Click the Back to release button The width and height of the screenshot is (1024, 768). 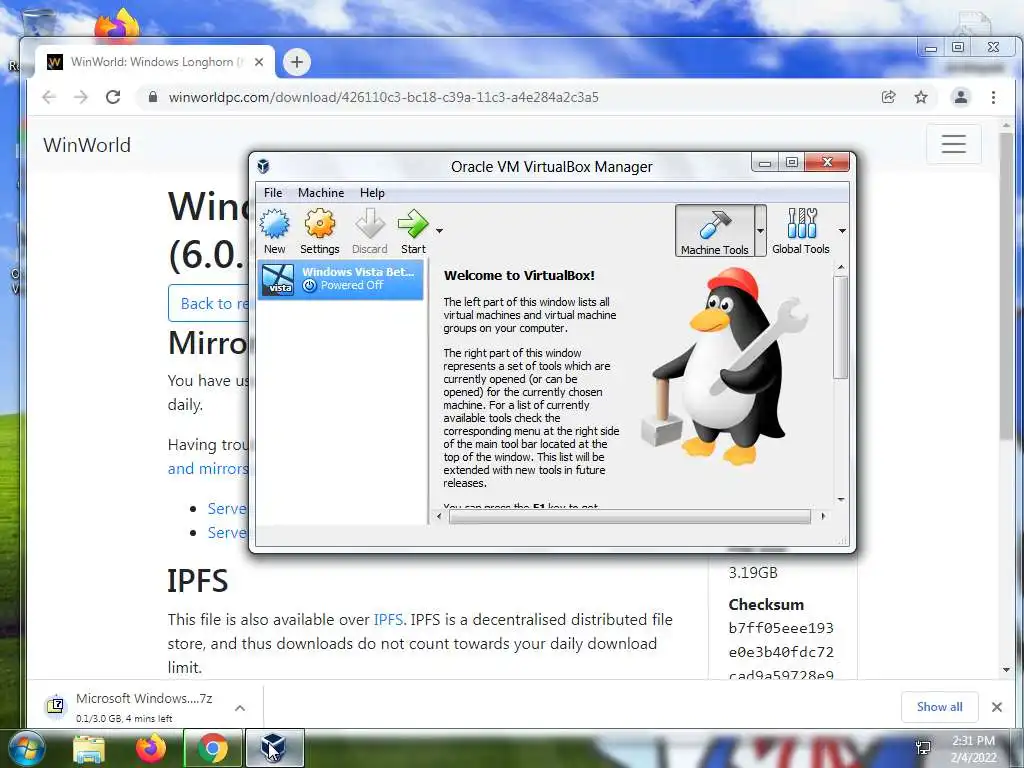click(x=209, y=304)
